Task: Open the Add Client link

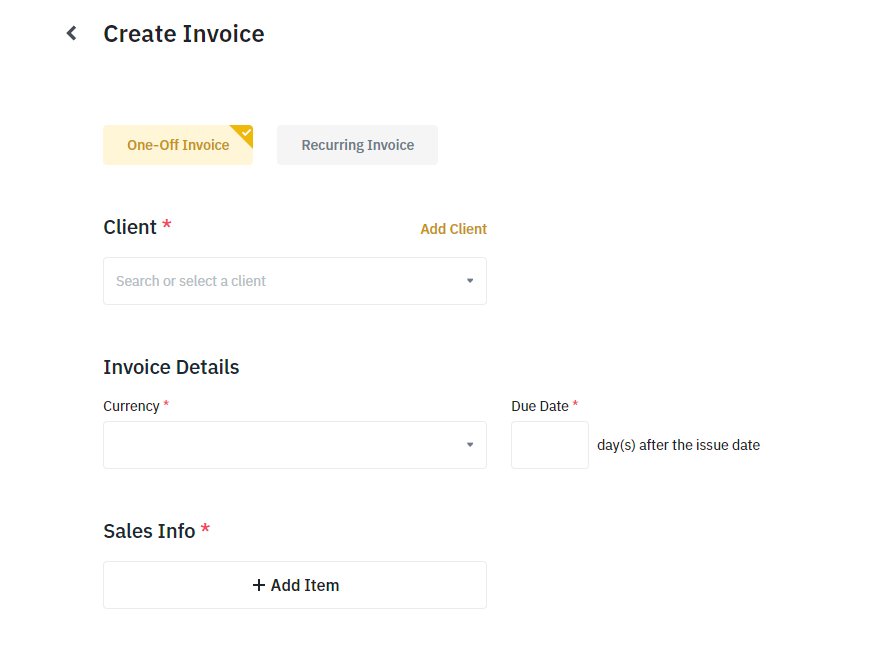Action: click(x=453, y=229)
